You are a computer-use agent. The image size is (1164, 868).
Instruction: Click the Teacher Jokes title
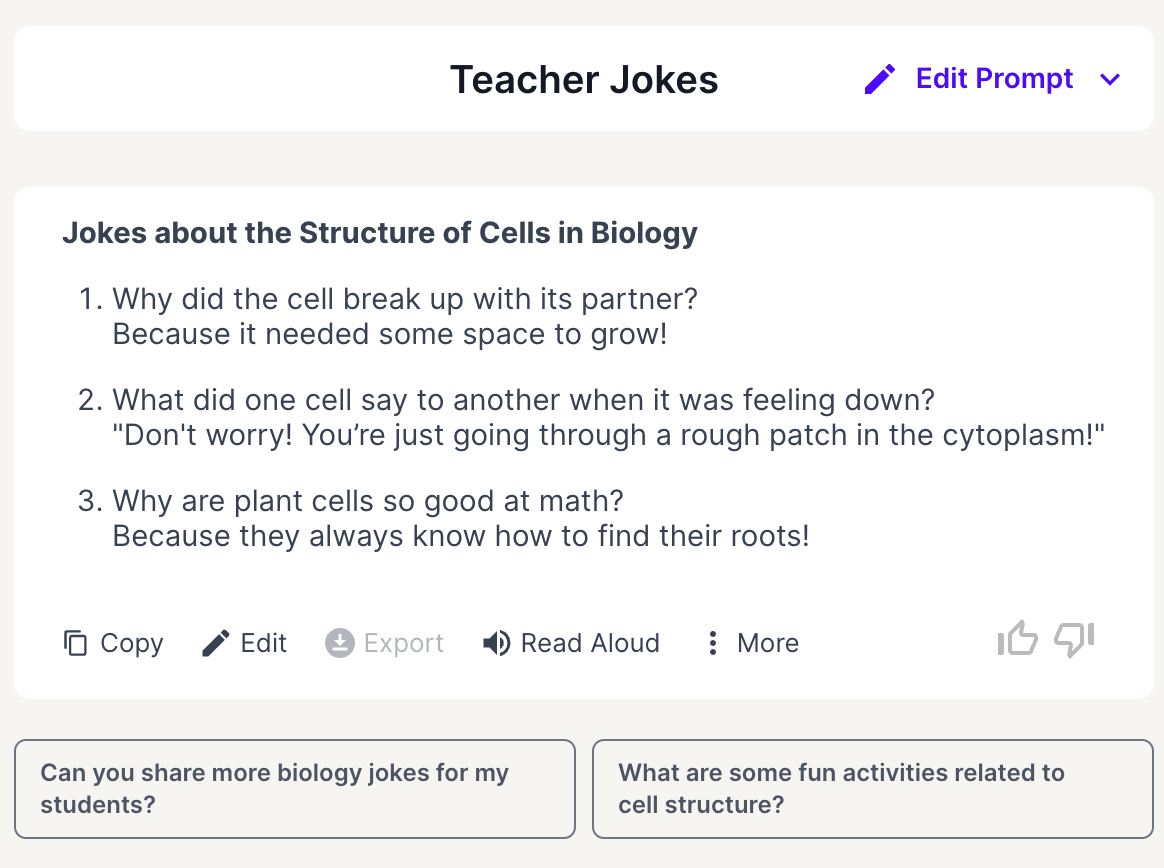pyautogui.click(x=584, y=80)
